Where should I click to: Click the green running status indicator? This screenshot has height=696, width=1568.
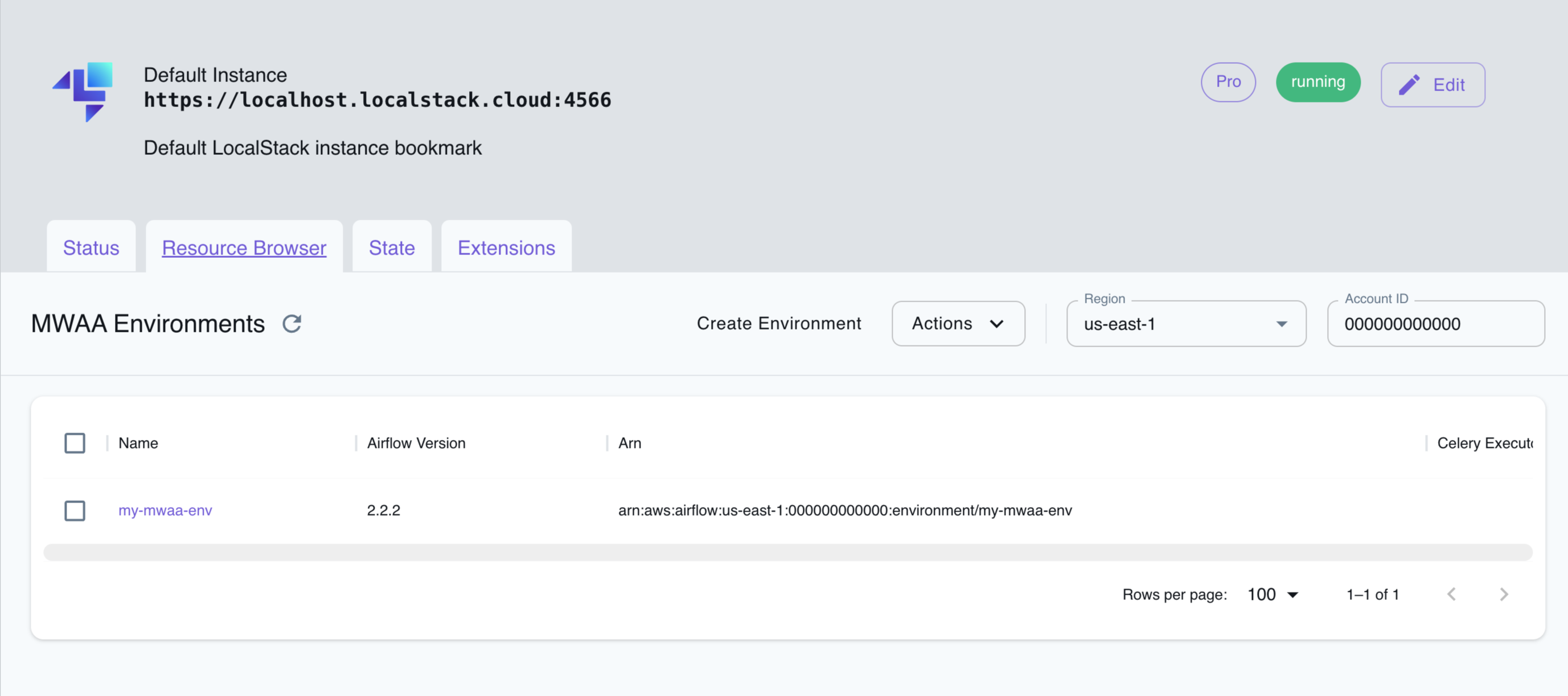click(1318, 81)
